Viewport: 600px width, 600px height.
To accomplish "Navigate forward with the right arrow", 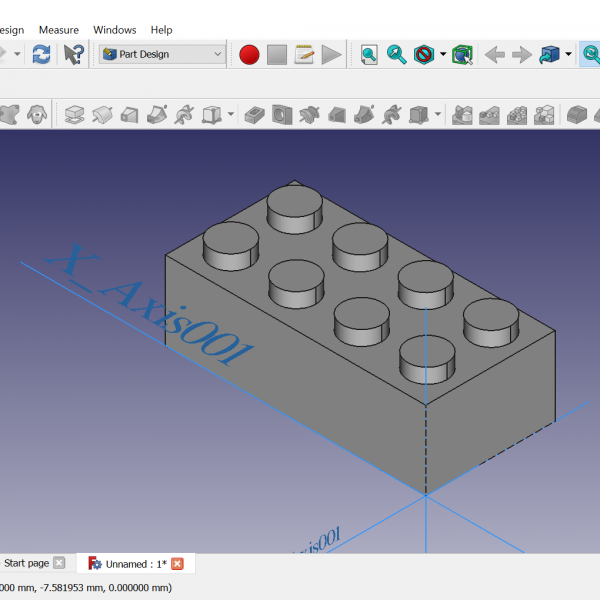I will pos(521,55).
